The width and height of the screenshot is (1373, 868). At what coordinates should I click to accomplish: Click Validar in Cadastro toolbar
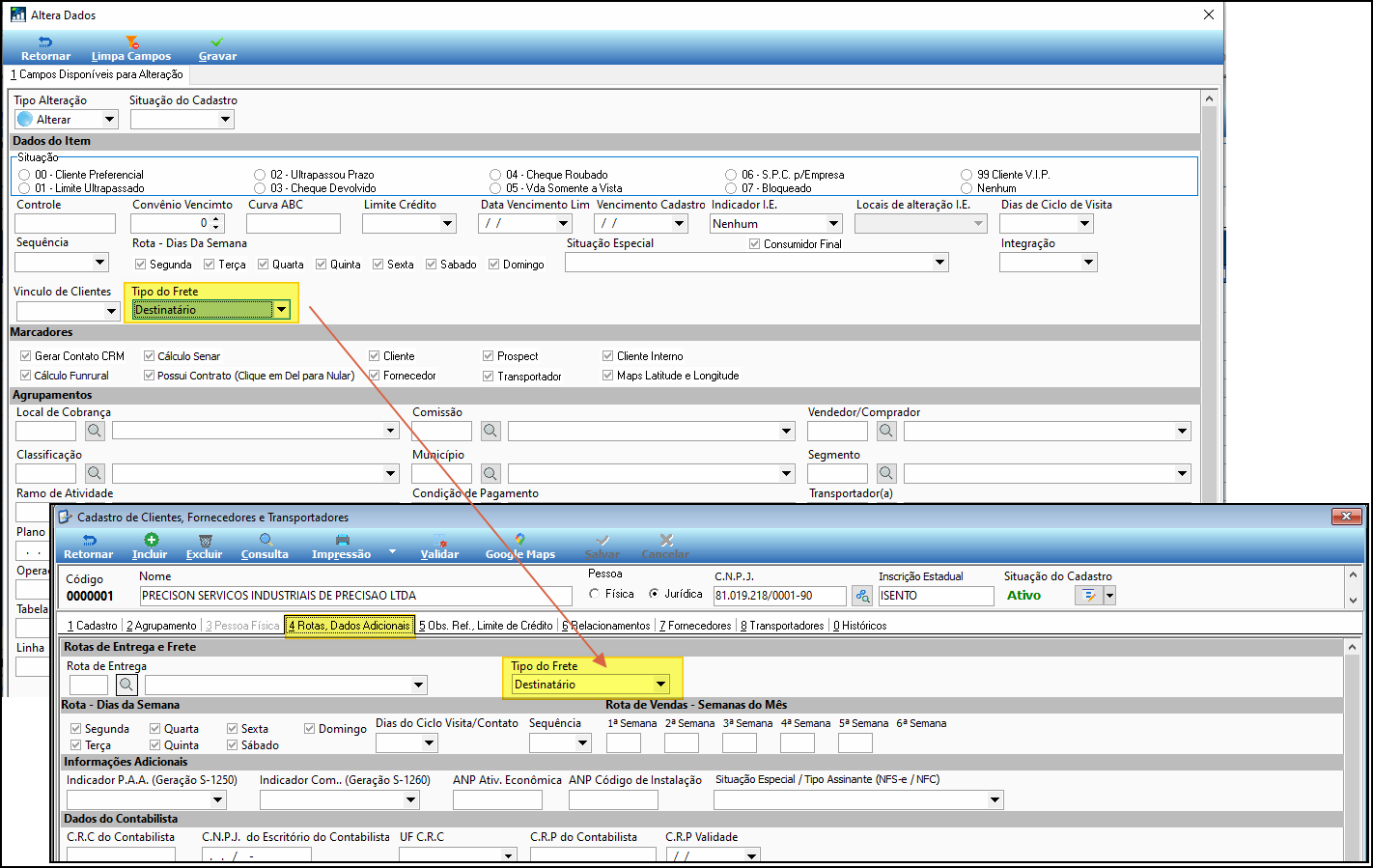pos(439,547)
